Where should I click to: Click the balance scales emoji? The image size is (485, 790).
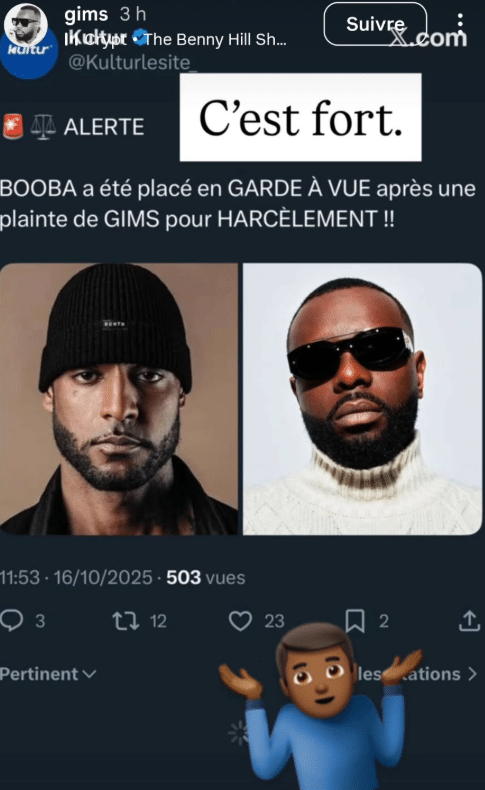coord(43,126)
